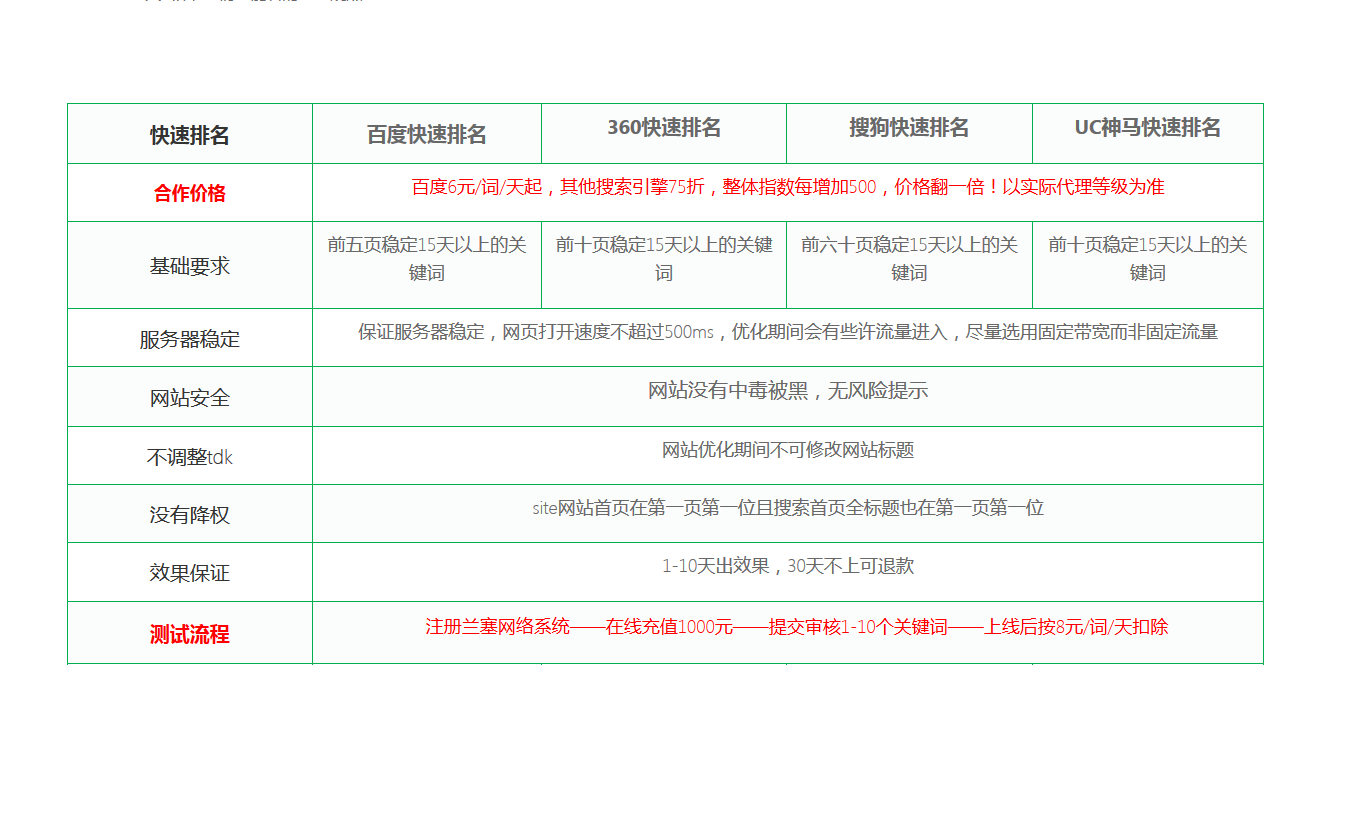
Task: Select the 网站安全 row label
Action: click(190, 398)
